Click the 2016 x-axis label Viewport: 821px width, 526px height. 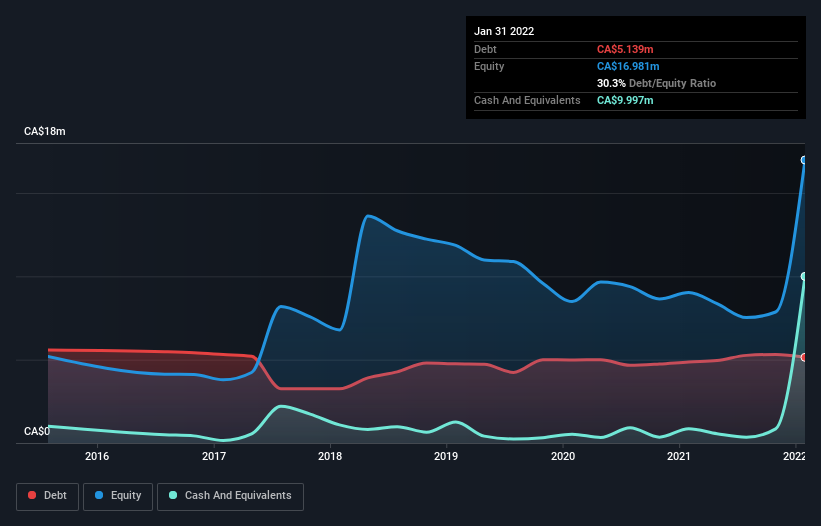[97, 456]
